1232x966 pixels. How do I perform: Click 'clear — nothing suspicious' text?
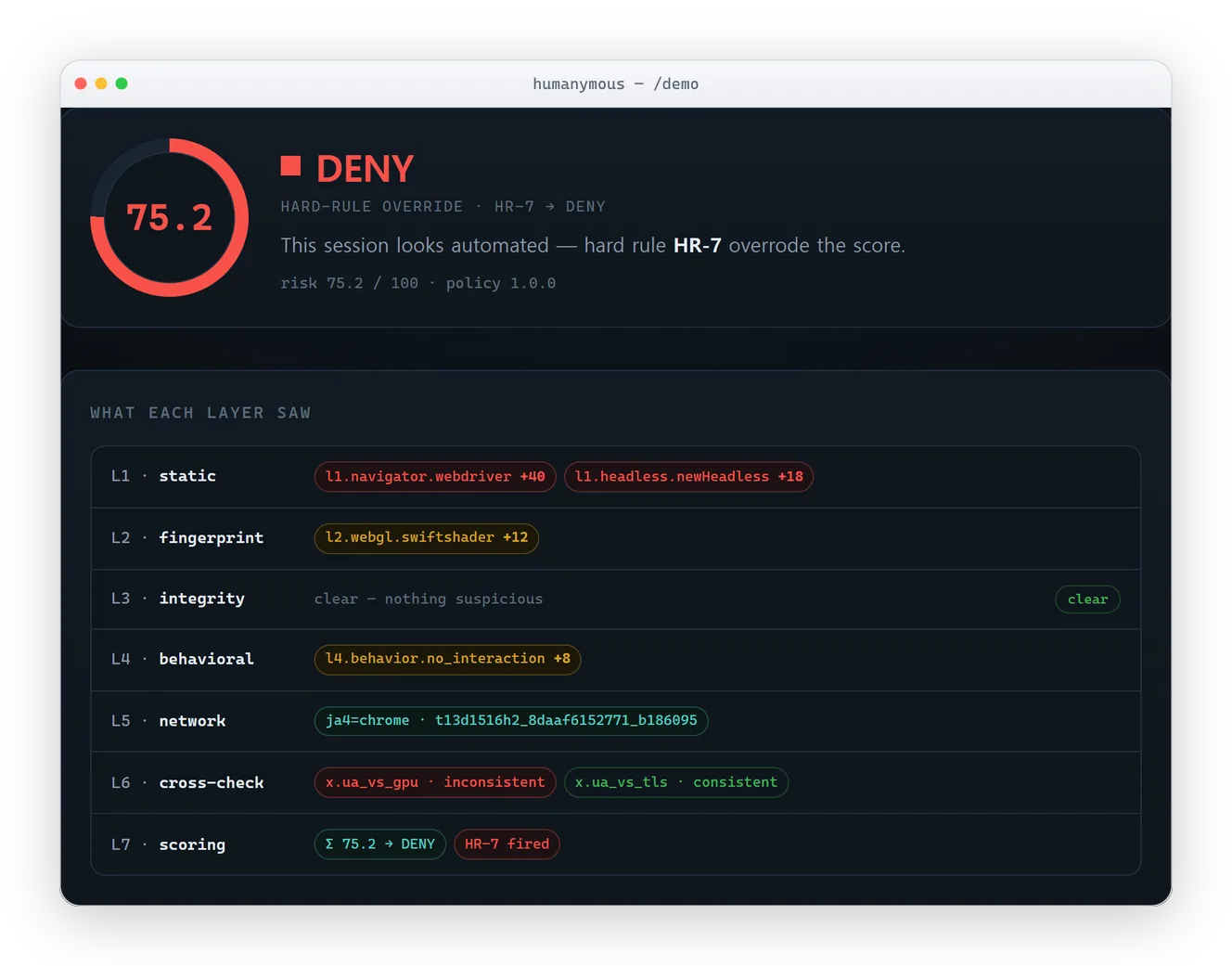tap(429, 599)
